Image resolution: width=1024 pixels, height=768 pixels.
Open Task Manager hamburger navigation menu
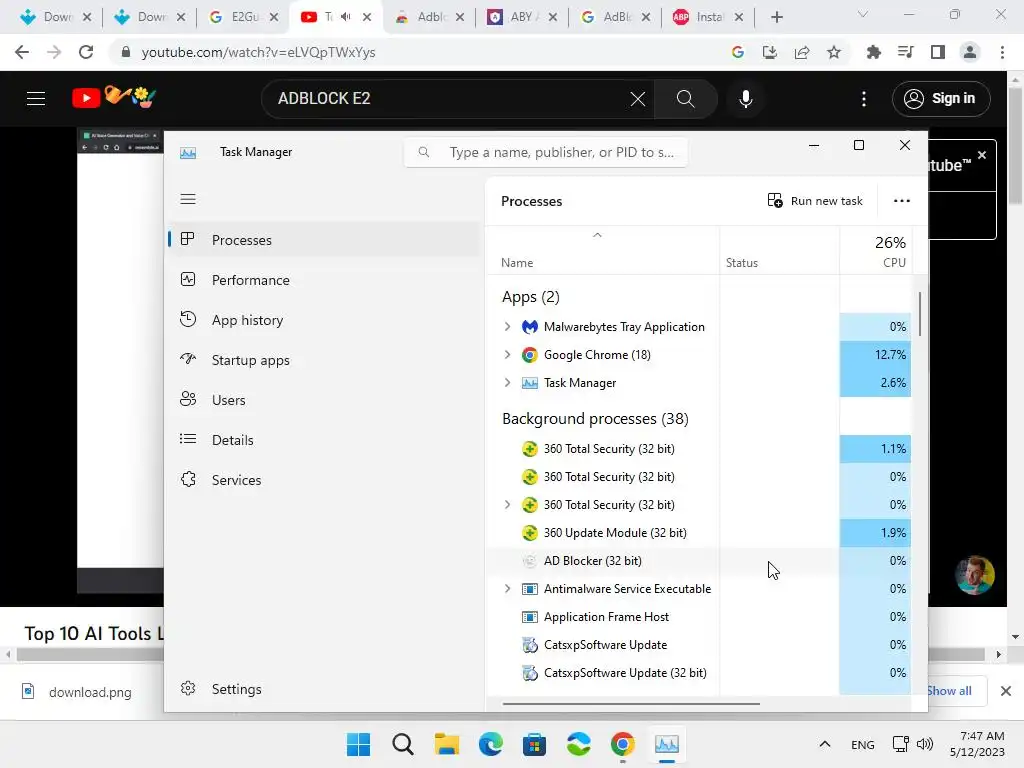tap(187, 199)
